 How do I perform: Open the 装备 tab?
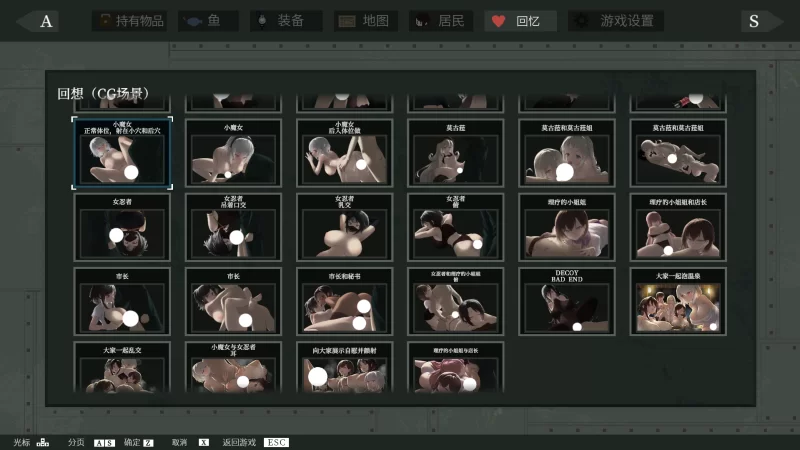pos(286,21)
